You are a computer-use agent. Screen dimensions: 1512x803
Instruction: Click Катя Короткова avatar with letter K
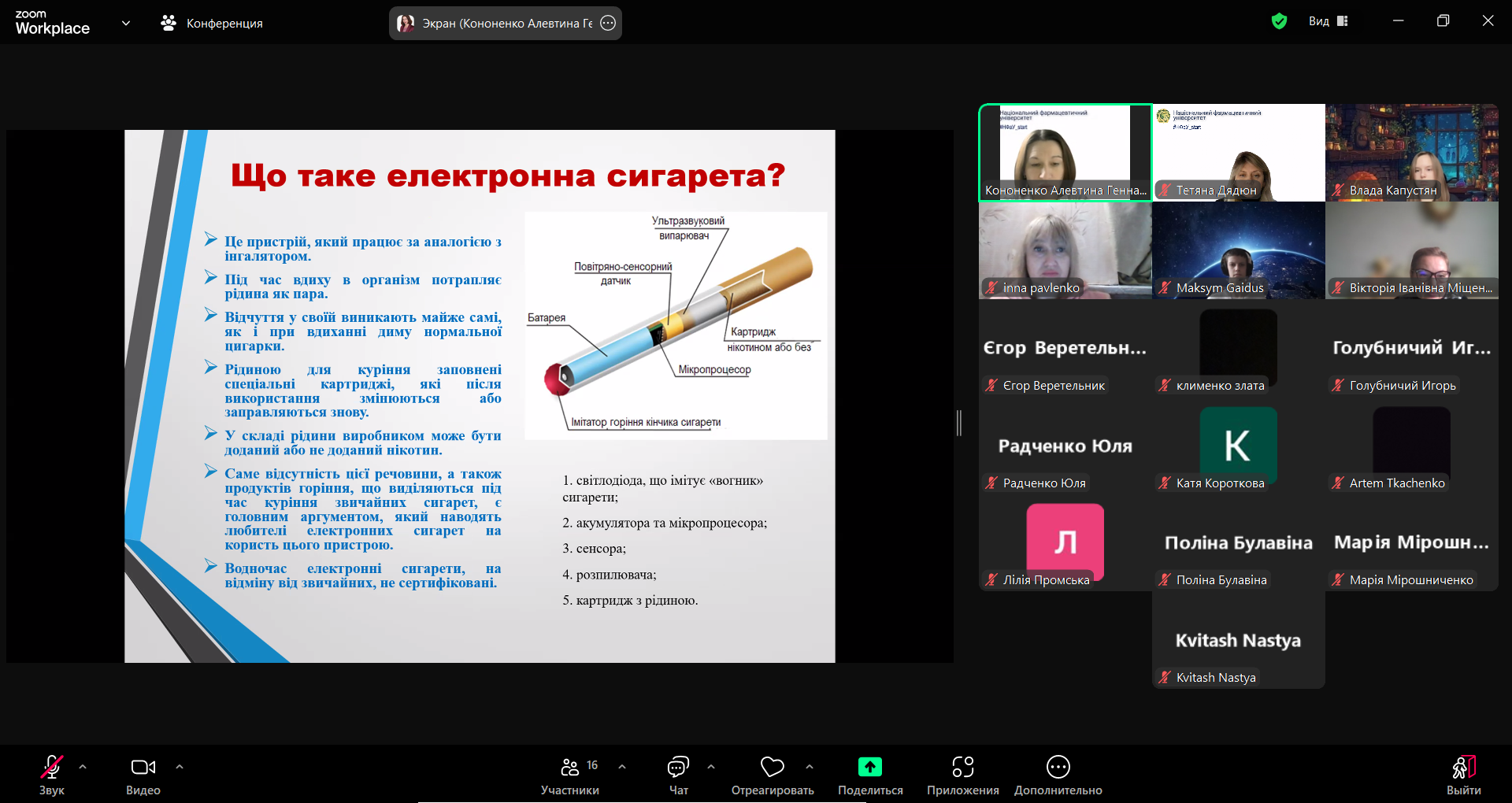coord(1238,445)
